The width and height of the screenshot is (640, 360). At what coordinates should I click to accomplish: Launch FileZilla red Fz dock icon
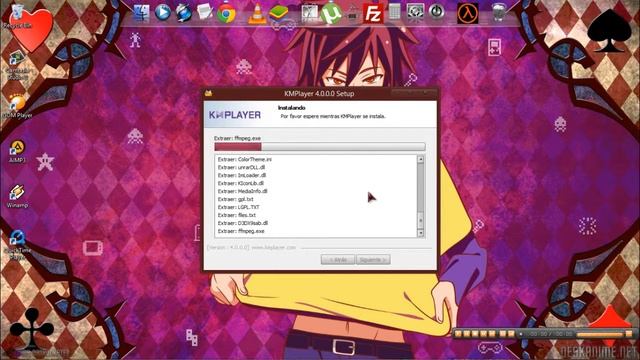[x=373, y=13]
